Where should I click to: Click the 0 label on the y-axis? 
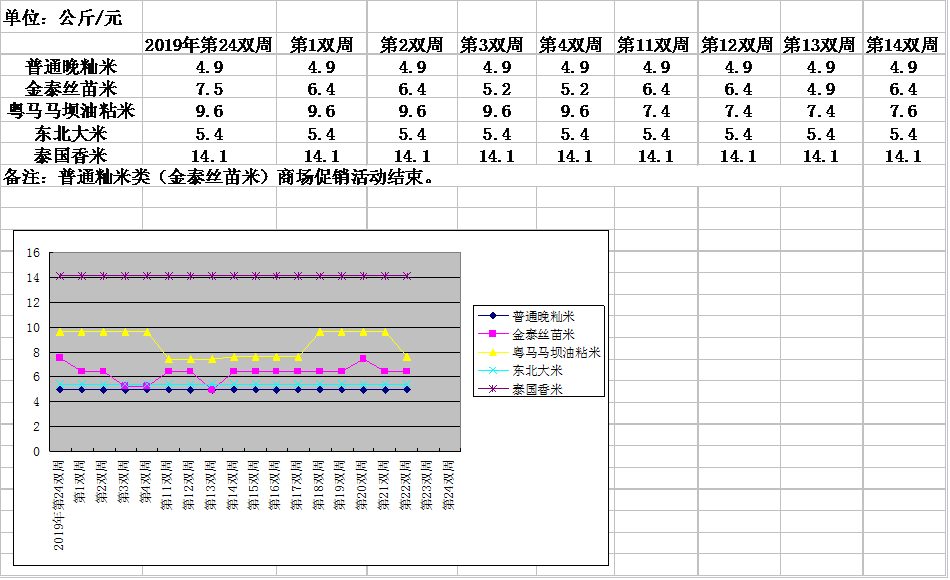[37, 451]
